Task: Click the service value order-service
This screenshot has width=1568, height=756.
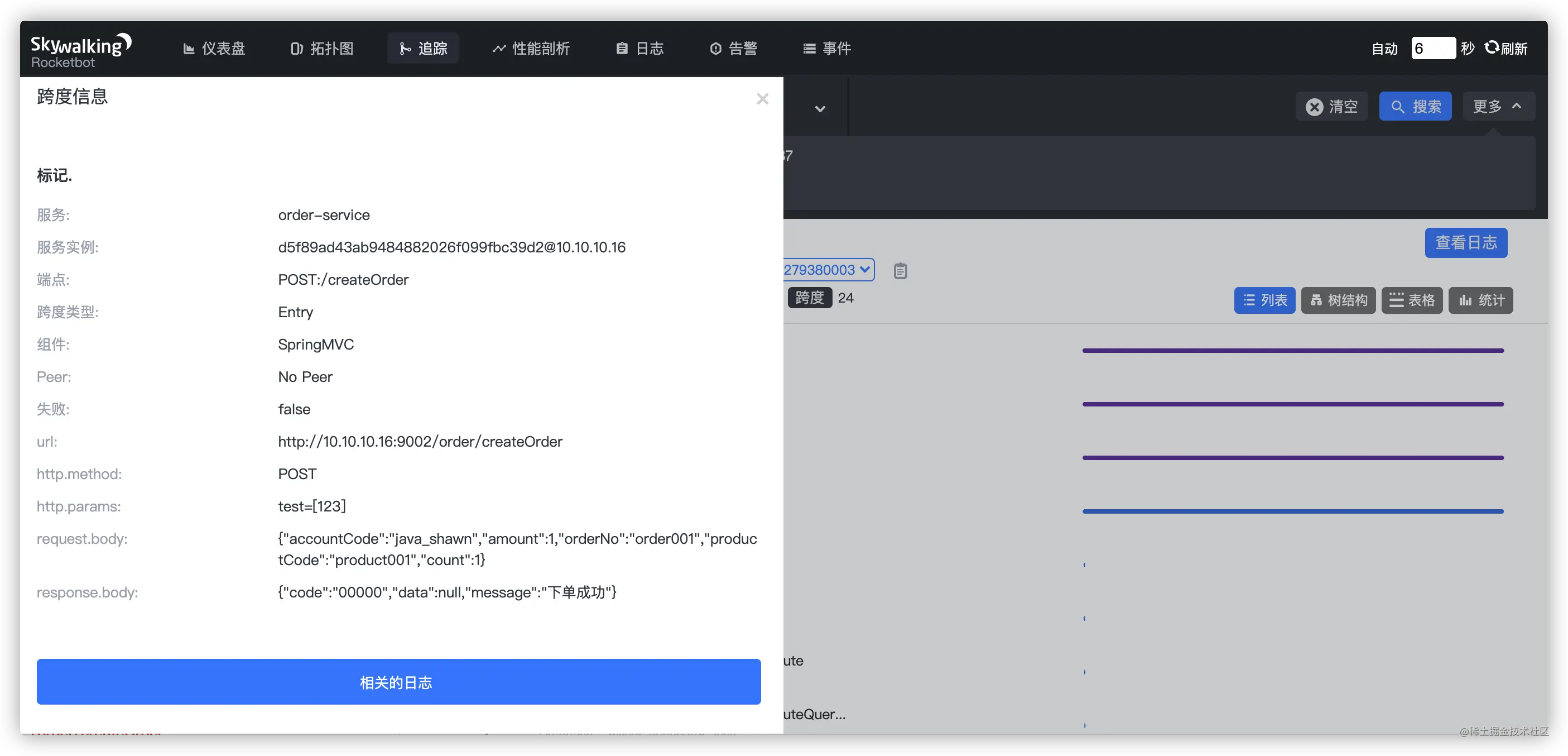Action: [324, 215]
